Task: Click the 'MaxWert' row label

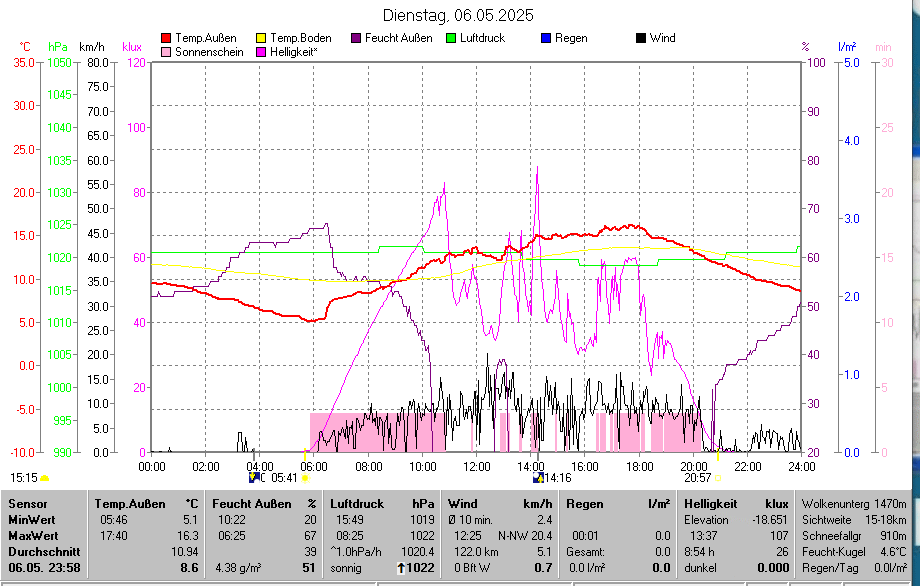Action: click(x=33, y=536)
